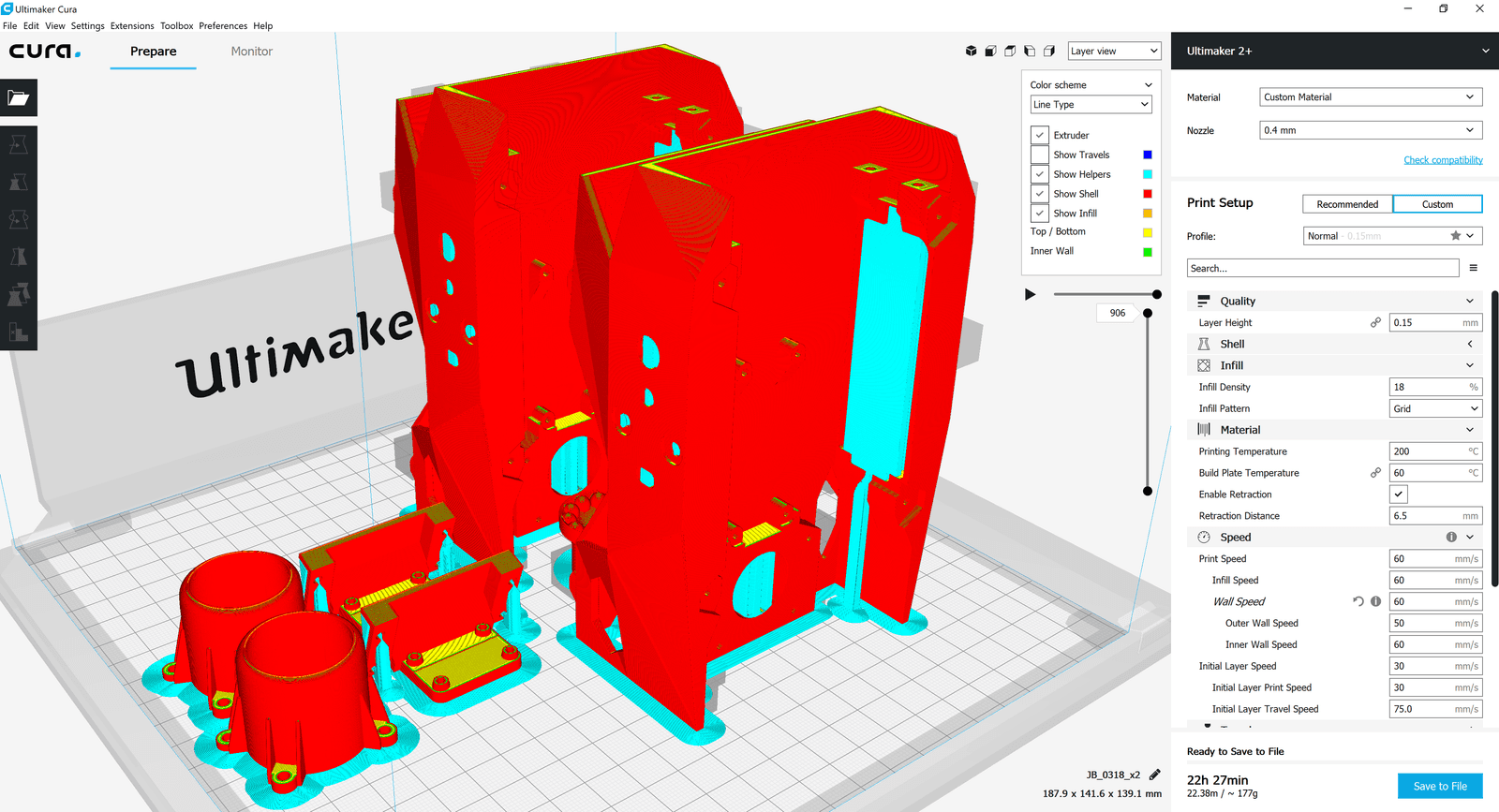
Task: Click the Custom print setup button
Action: tap(1437, 204)
